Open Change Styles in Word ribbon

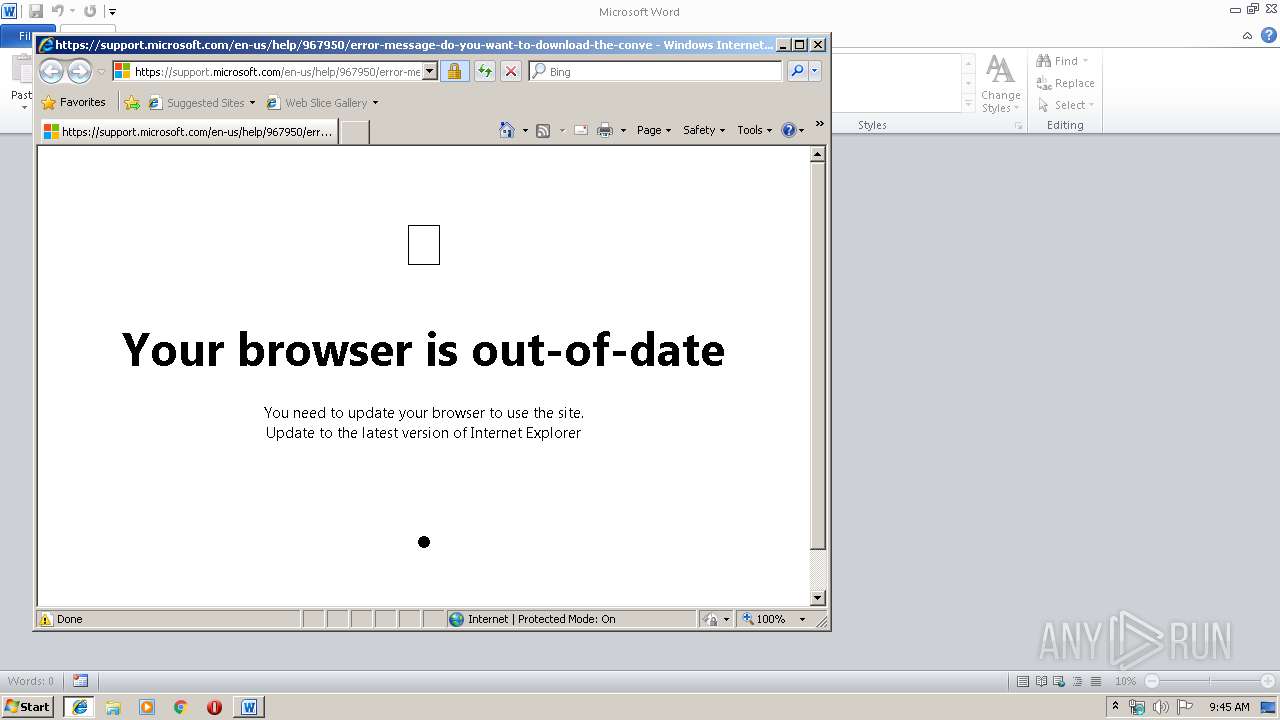coord(1000,84)
